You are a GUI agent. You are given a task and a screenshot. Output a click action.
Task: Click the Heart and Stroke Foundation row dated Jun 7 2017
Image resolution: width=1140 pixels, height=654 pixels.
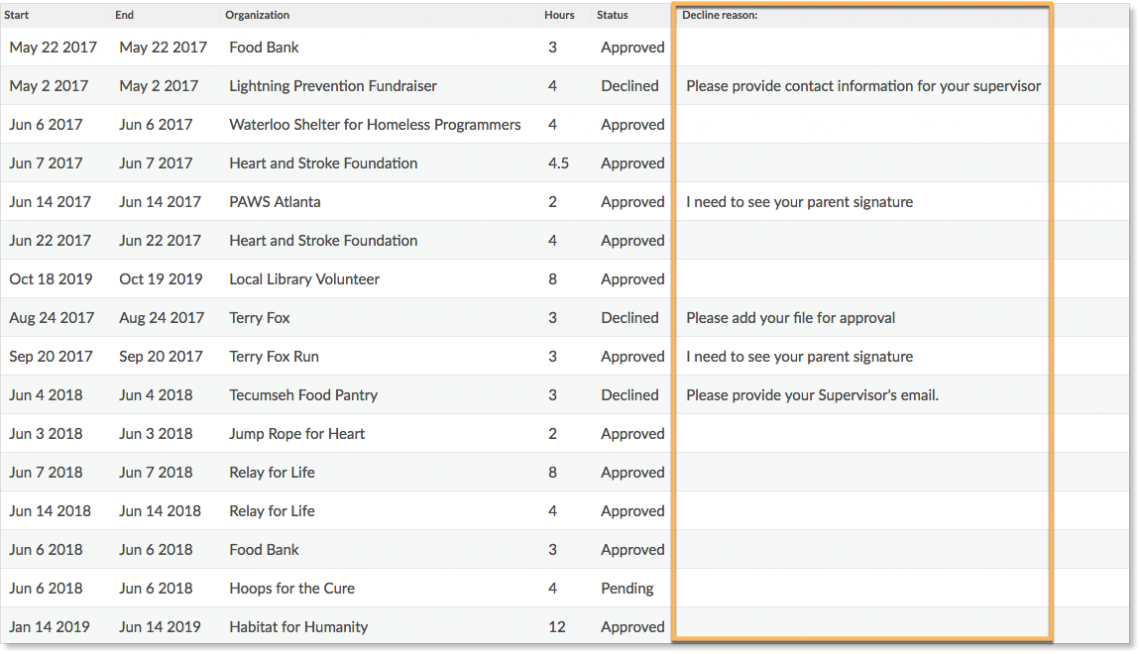[322, 163]
